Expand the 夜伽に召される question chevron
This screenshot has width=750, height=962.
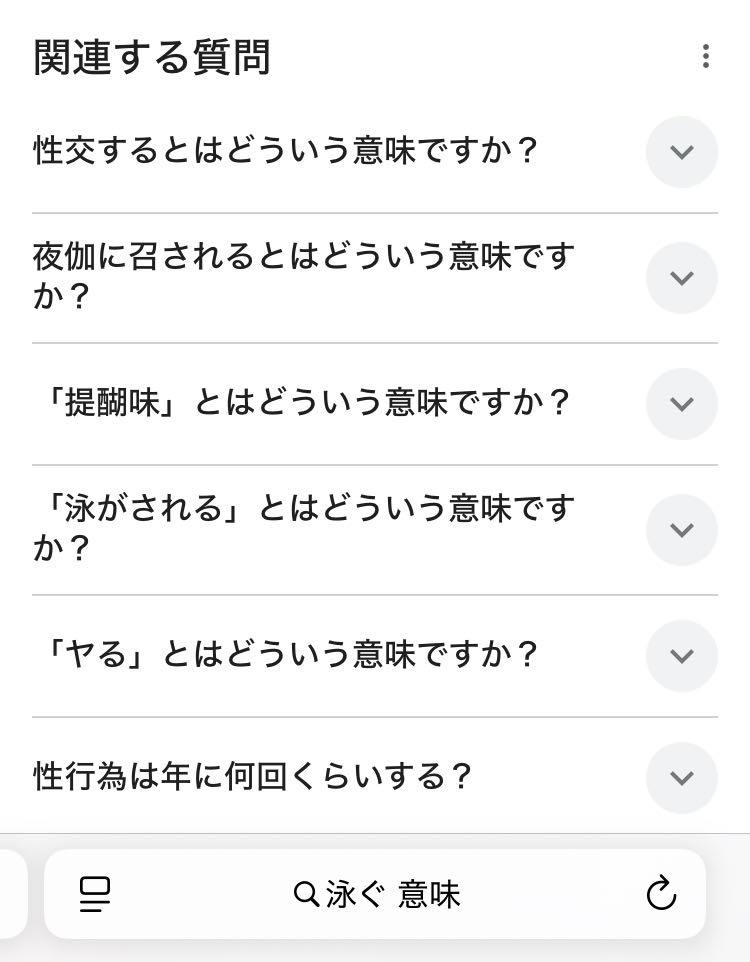(682, 278)
